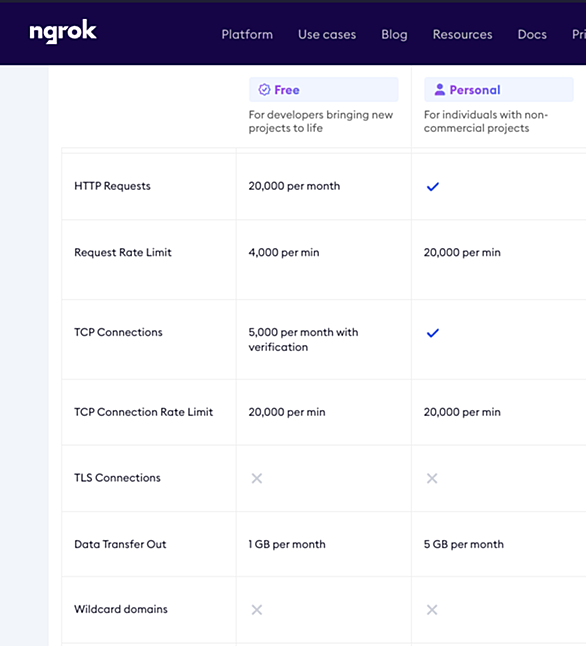Click Wildcard domains X under Personal

point(432,610)
